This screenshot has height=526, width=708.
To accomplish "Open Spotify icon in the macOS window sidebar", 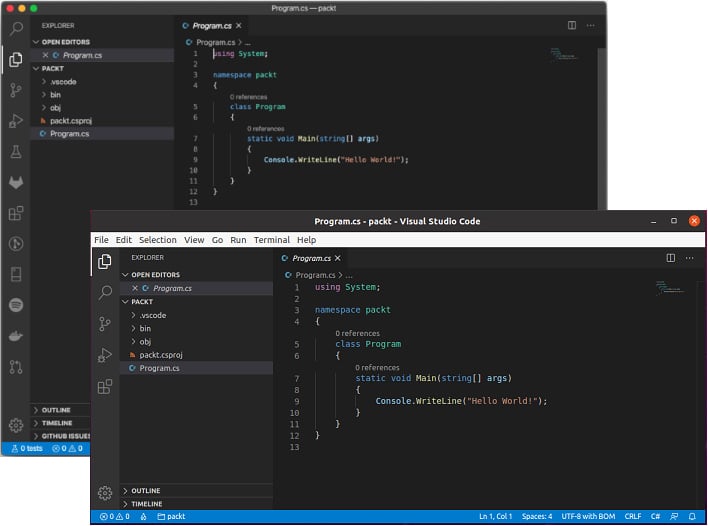I will click(15, 305).
